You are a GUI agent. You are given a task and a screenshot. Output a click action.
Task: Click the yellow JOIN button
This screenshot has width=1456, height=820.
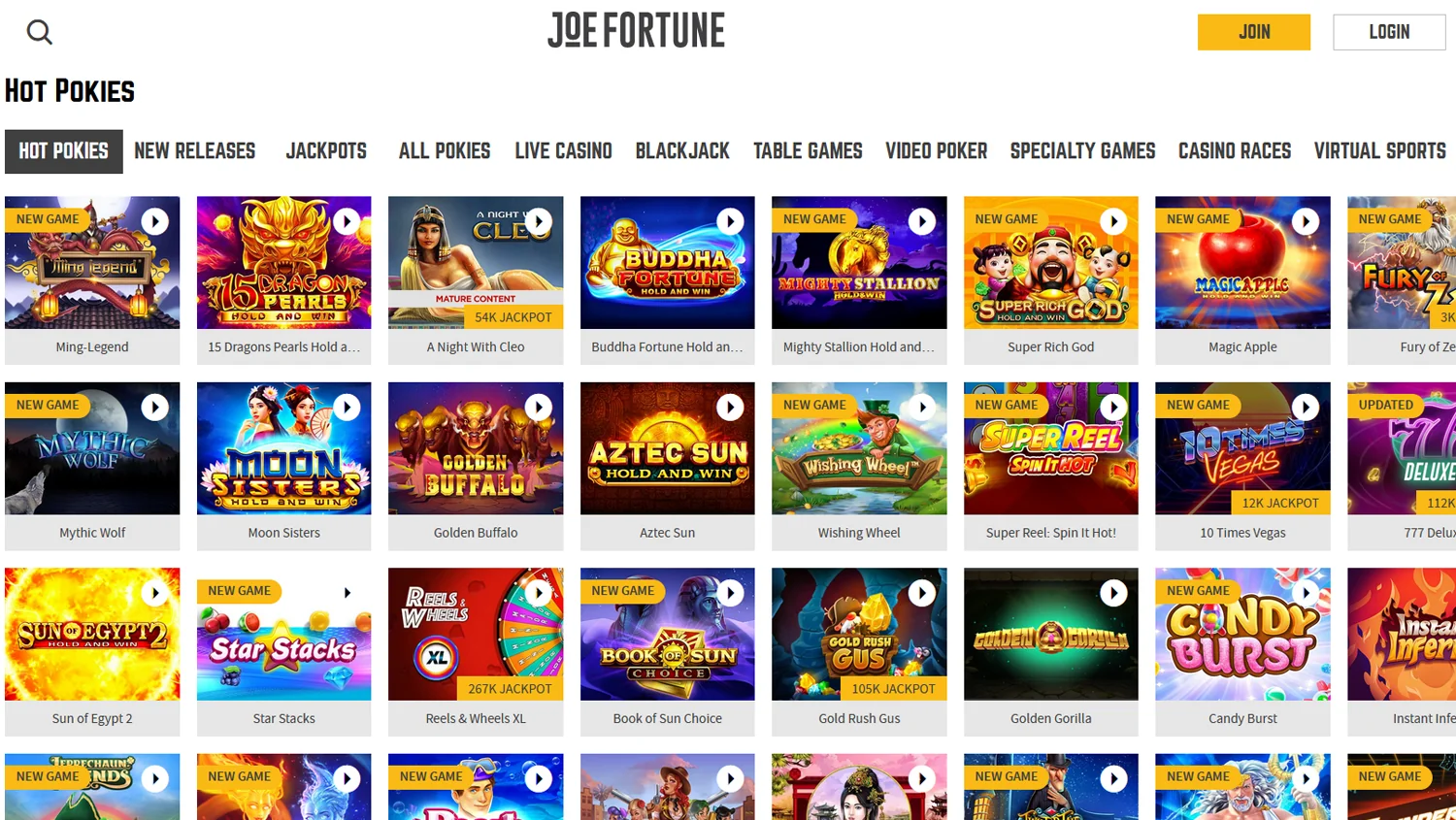click(x=1254, y=32)
